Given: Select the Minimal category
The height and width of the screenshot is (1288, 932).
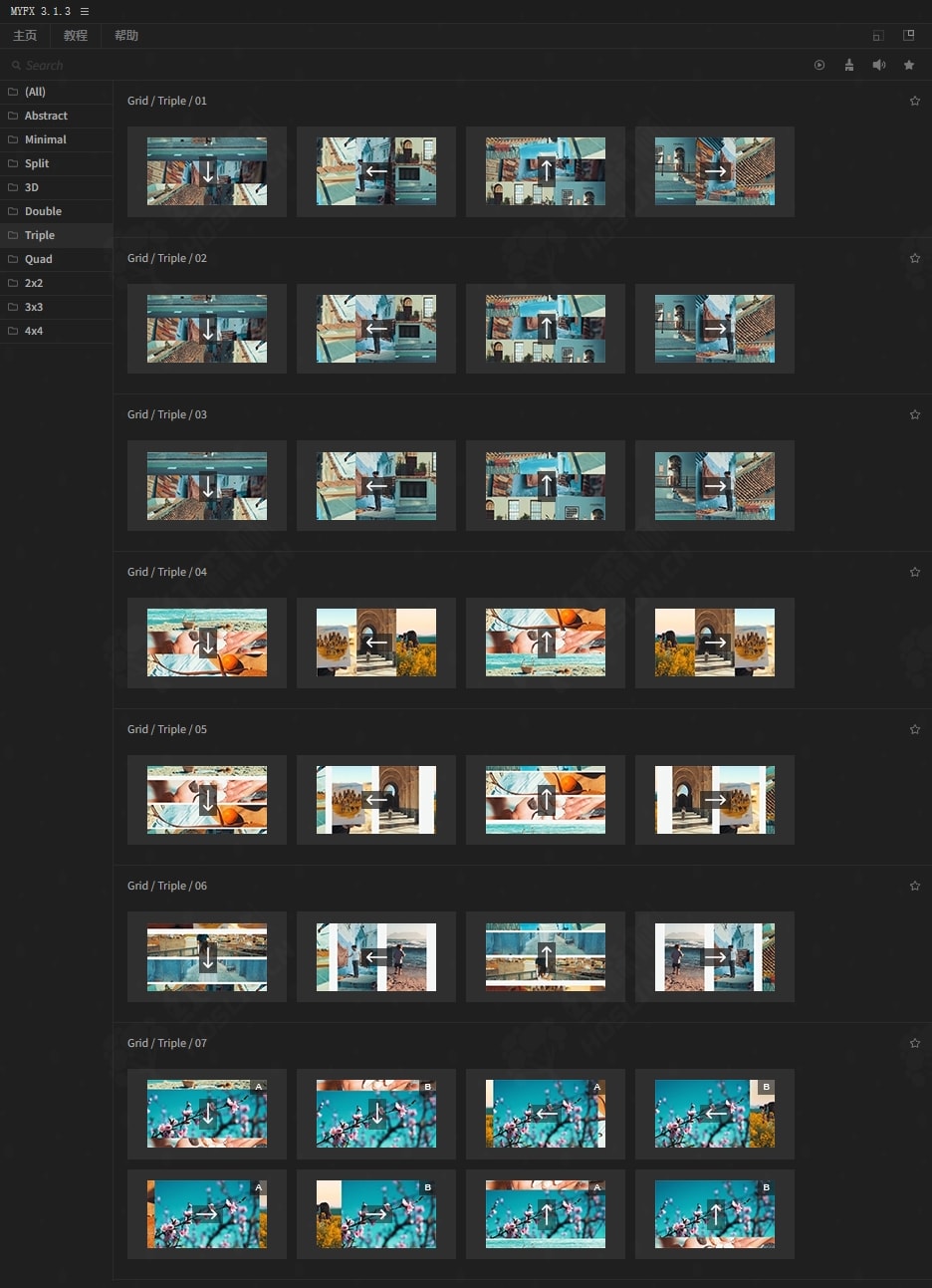Looking at the screenshot, I should [56, 139].
